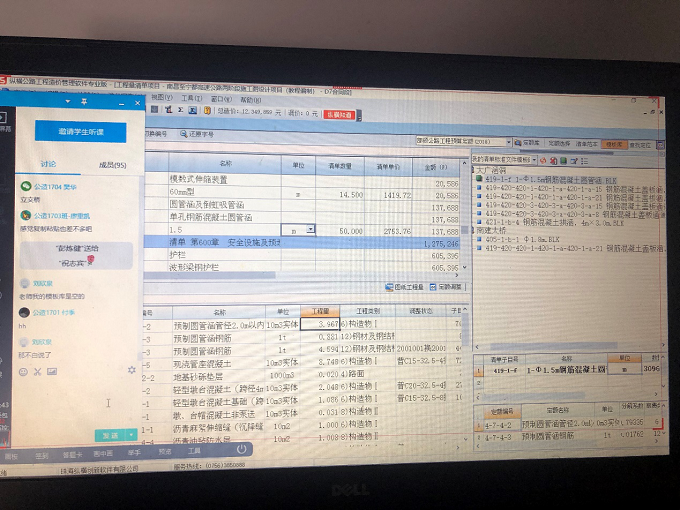Click the 还原字号 toolbar icon
Image resolution: width=680 pixels, height=510 pixels.
[196, 133]
